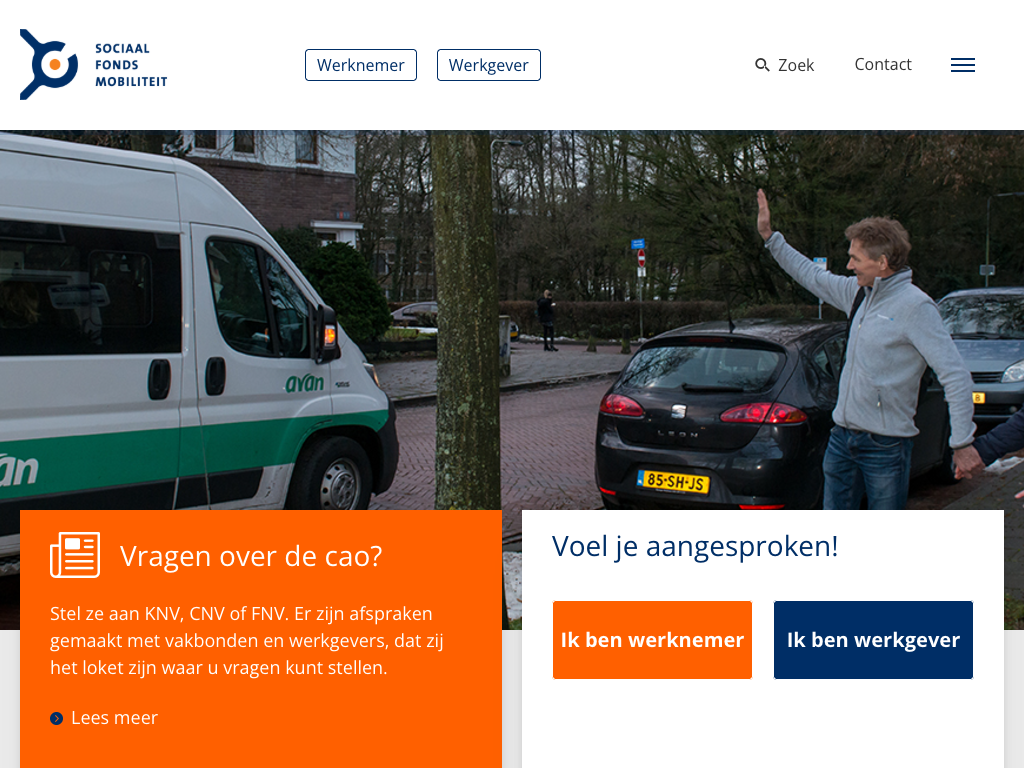
Task: Click the blue arrow bullet beside Lees meer
Action: pyautogui.click(x=57, y=718)
